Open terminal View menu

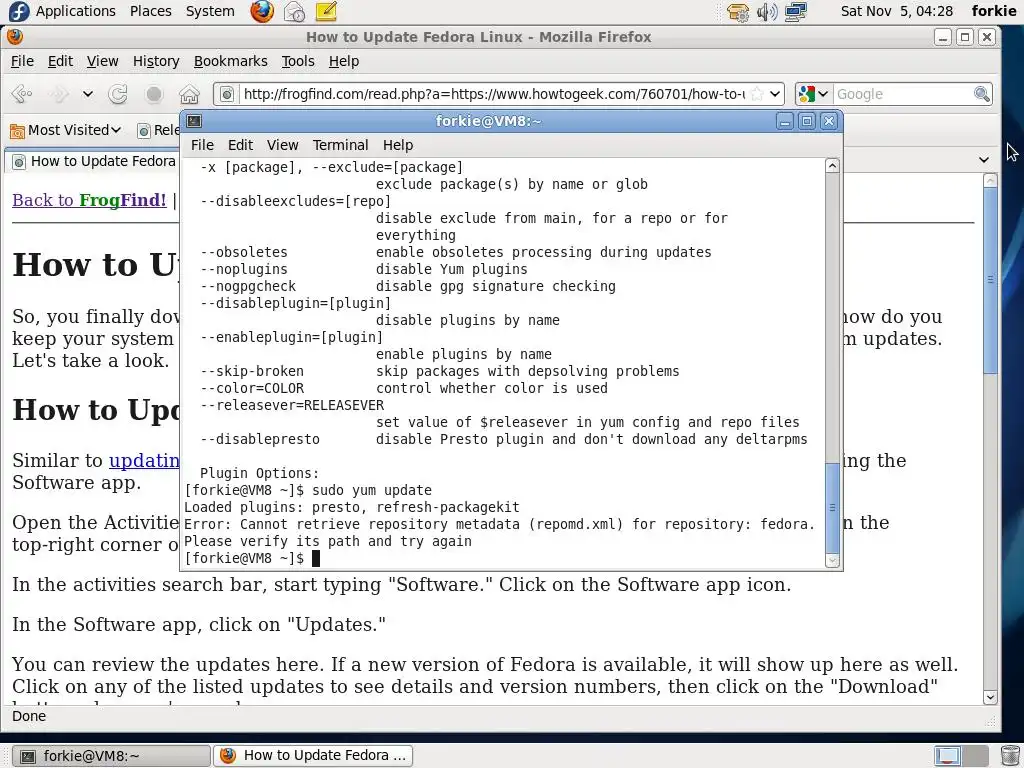click(x=282, y=145)
